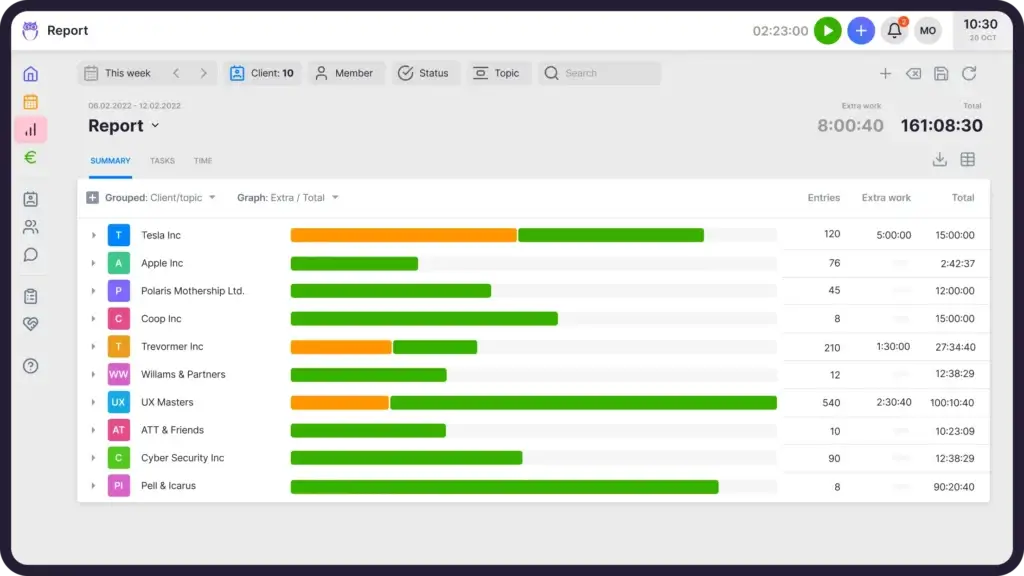Expand the UX Masters row
Image resolution: width=1024 pixels, height=576 pixels.
[x=93, y=402]
